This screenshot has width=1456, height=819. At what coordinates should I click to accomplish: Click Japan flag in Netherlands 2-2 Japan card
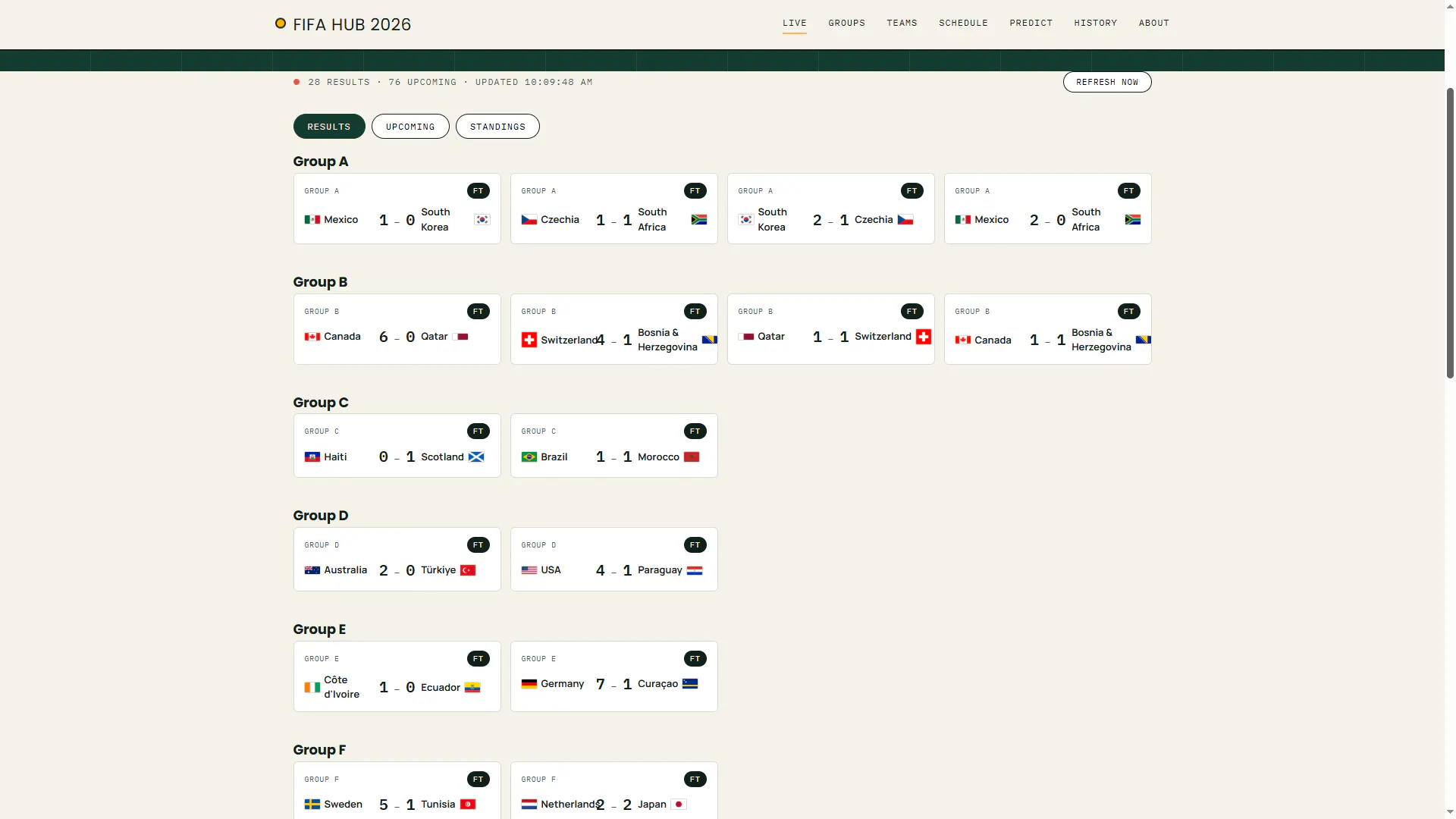coord(679,805)
